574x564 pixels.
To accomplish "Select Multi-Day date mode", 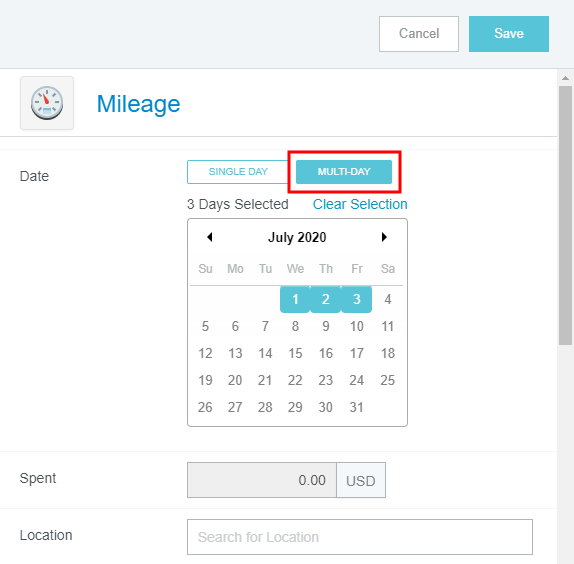I will (344, 172).
